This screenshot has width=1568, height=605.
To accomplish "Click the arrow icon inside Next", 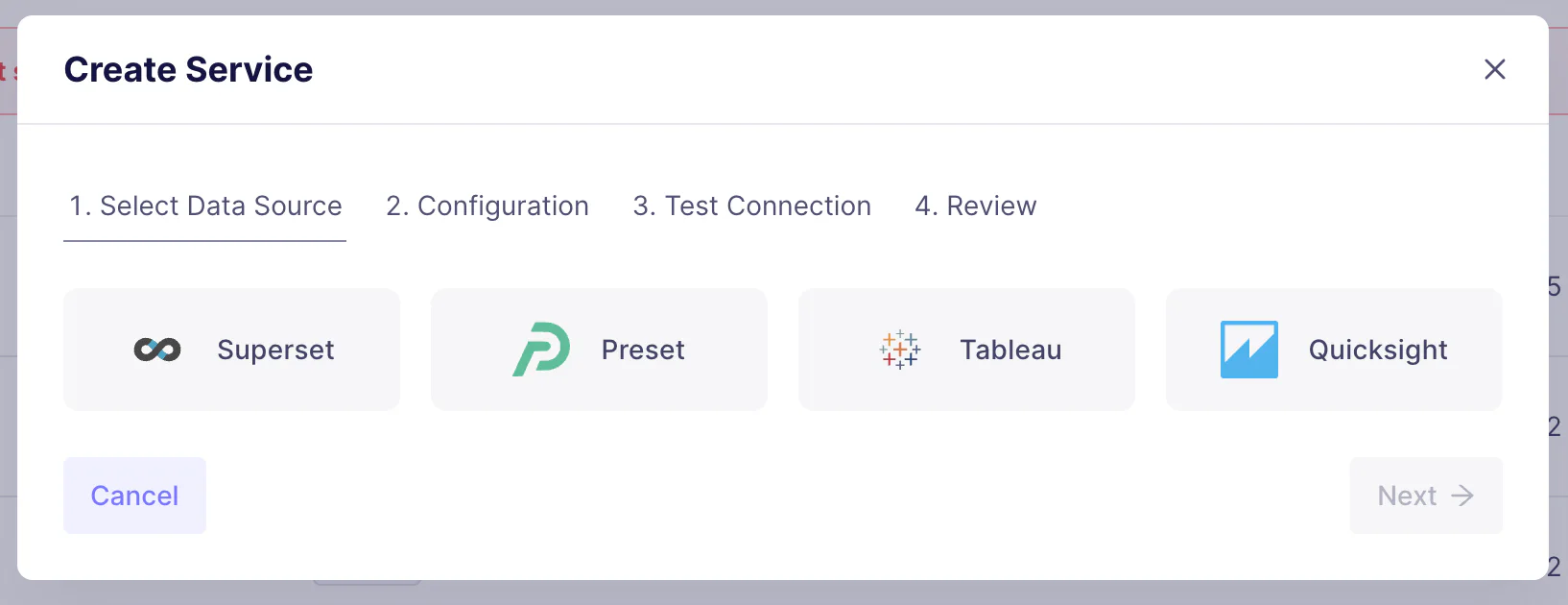I will [x=1462, y=496].
